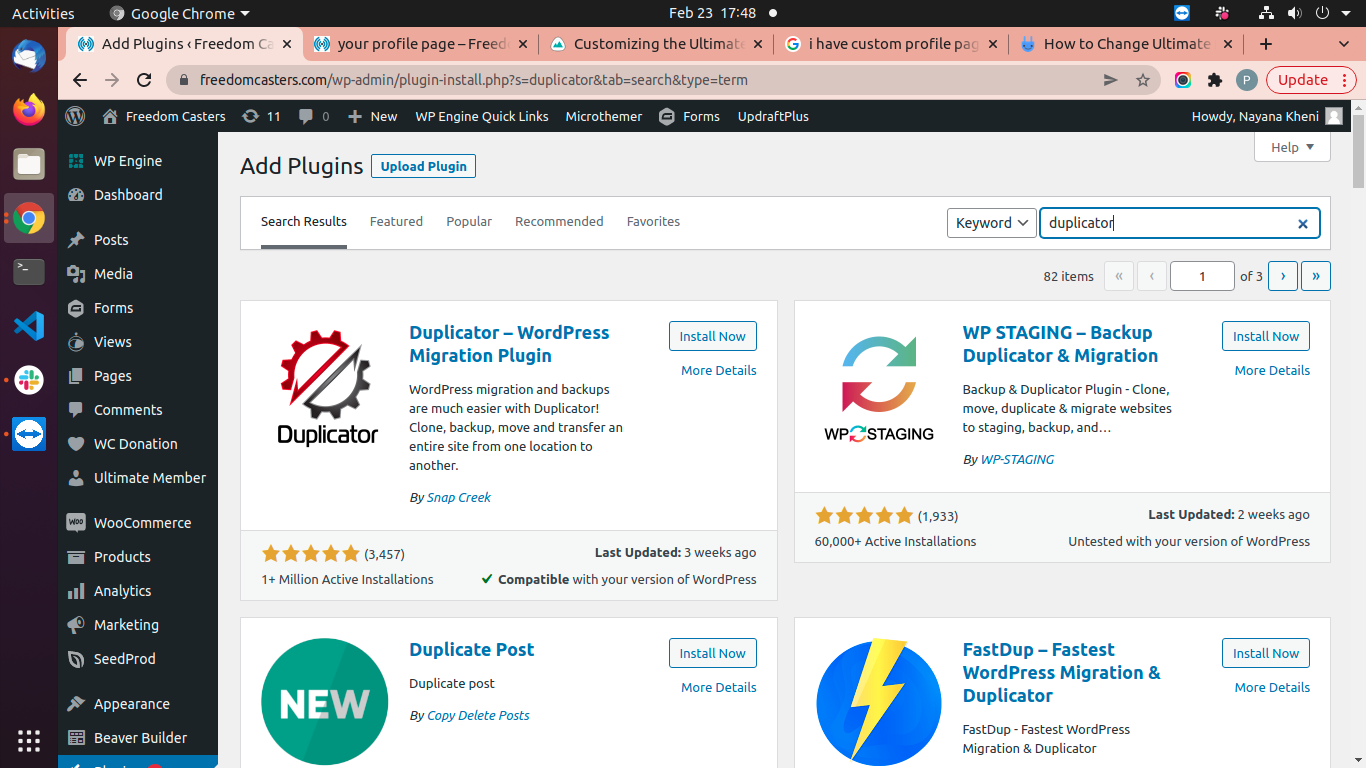This screenshot has height=768, width=1366.
Task: Open WooCommerce in the admin sidebar
Action: [138, 523]
